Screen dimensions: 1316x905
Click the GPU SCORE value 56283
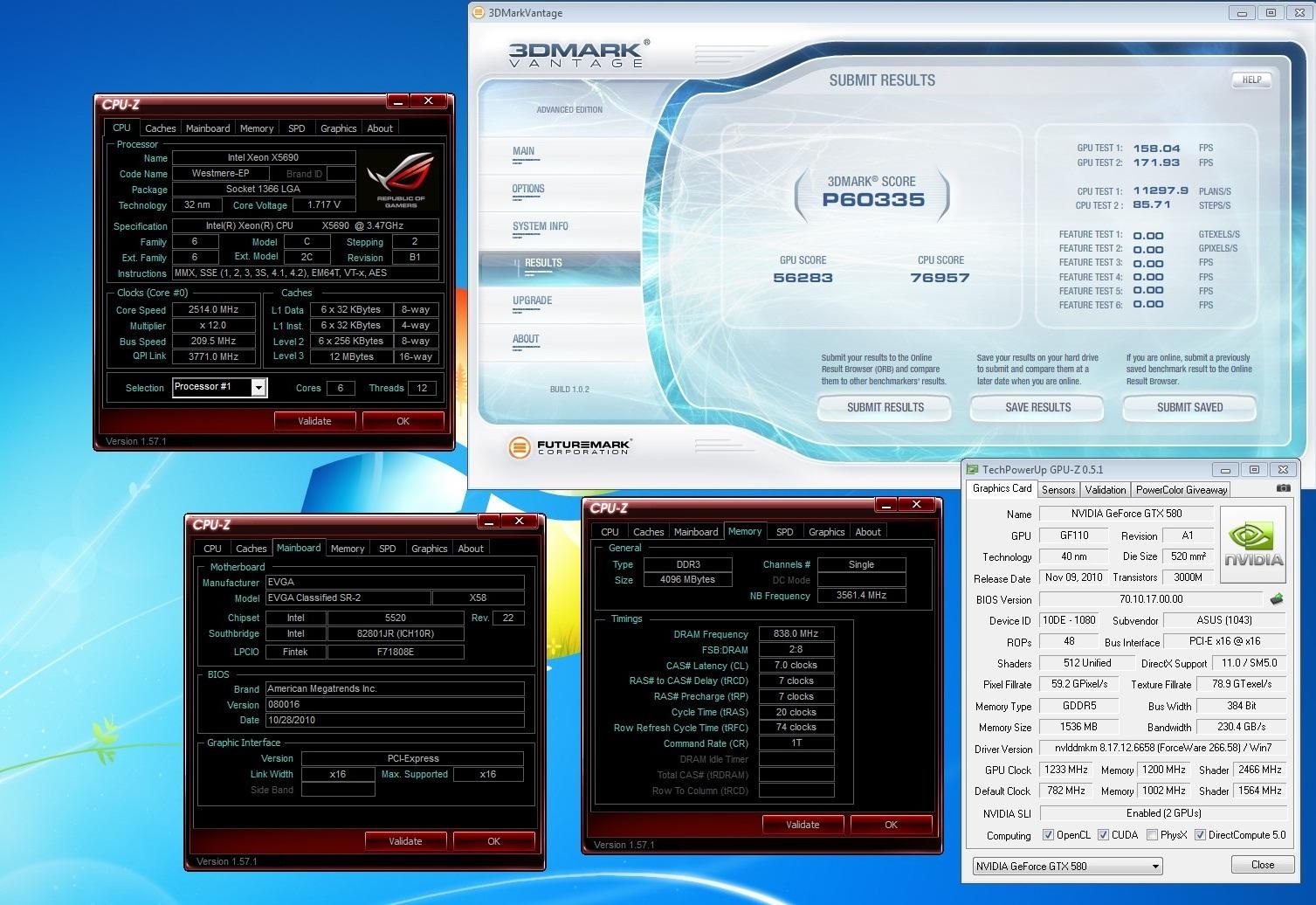(x=803, y=278)
